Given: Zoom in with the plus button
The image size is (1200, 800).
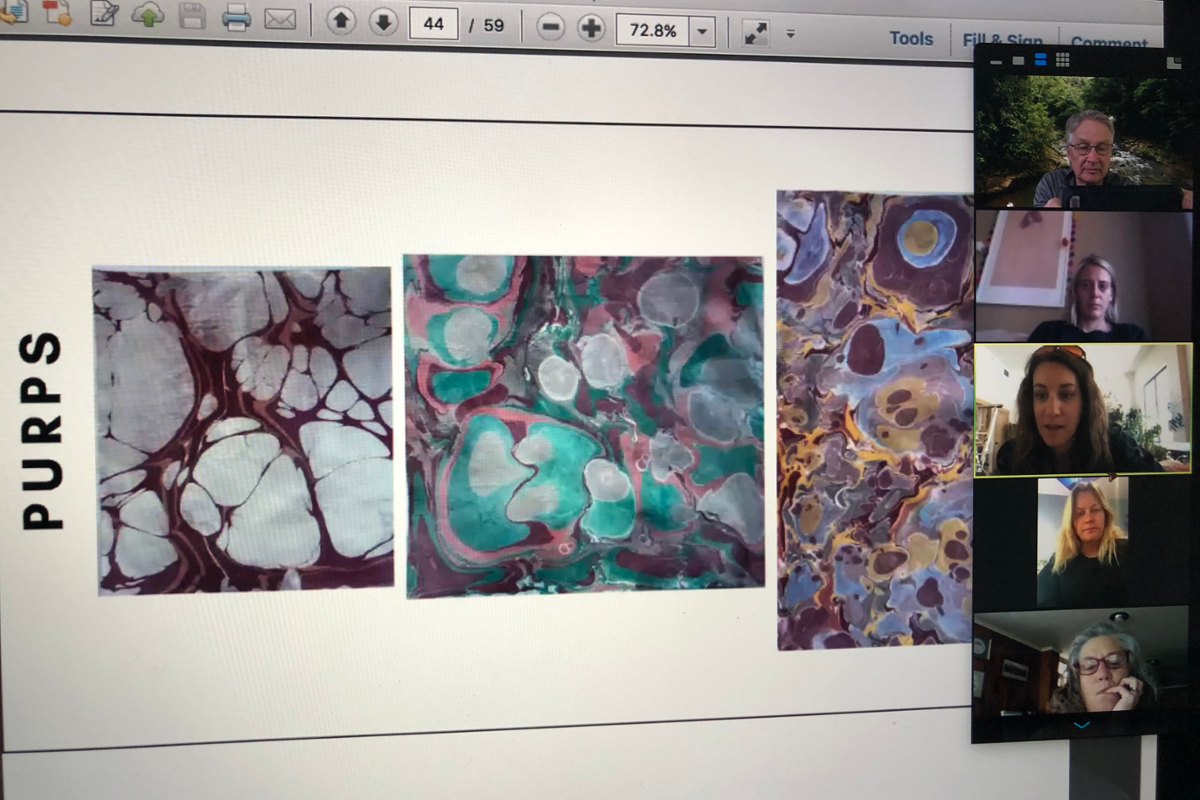Looking at the screenshot, I should tap(592, 28).
